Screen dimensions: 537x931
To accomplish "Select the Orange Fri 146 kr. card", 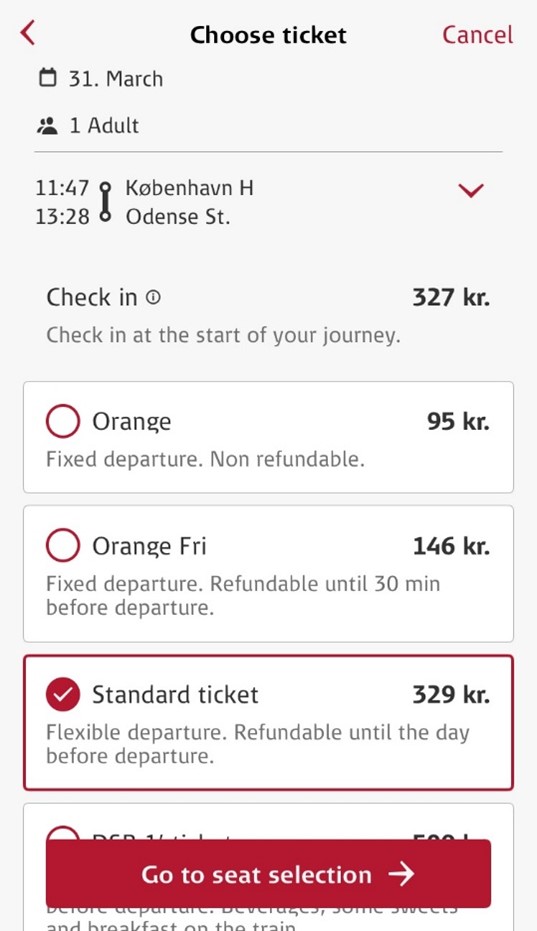I will tap(268, 574).
